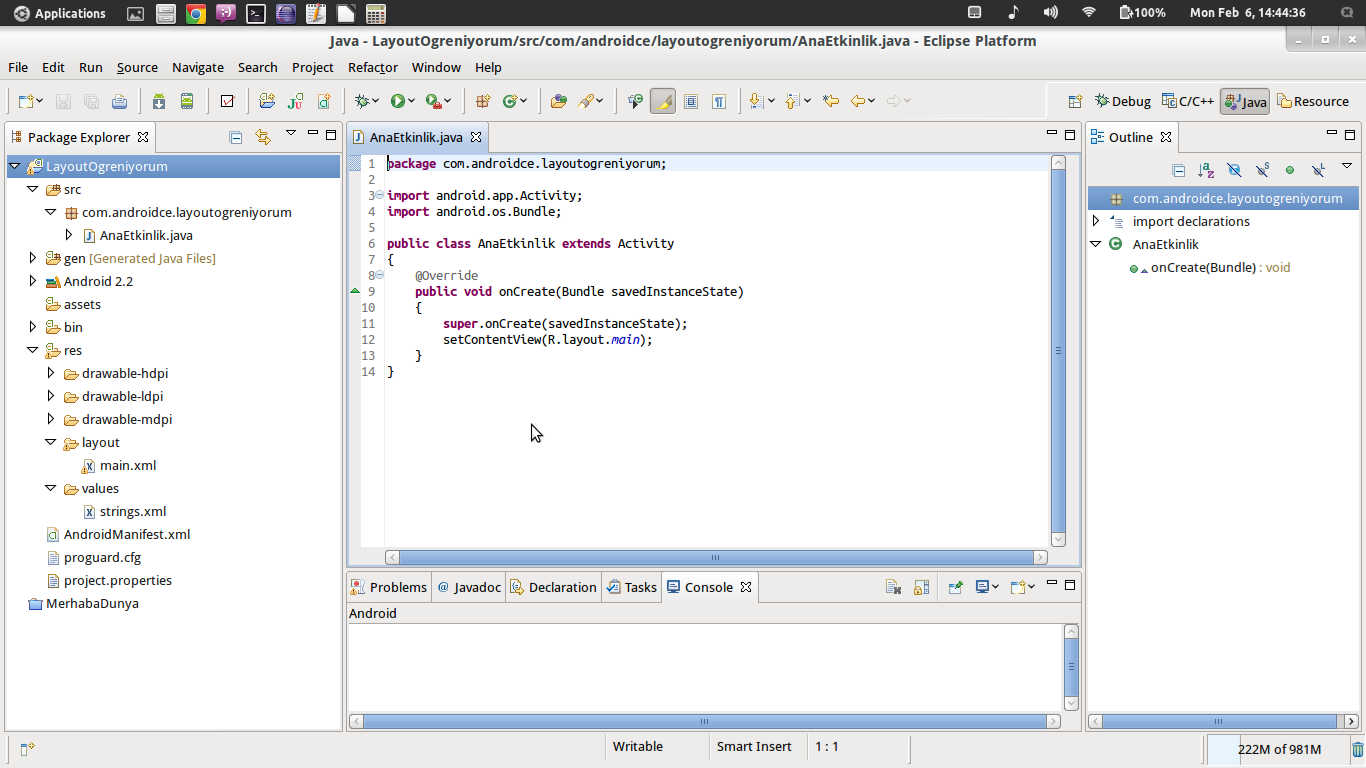Open the Debug toolbar button dropdown arrow
The image size is (1366, 768).
point(375,101)
